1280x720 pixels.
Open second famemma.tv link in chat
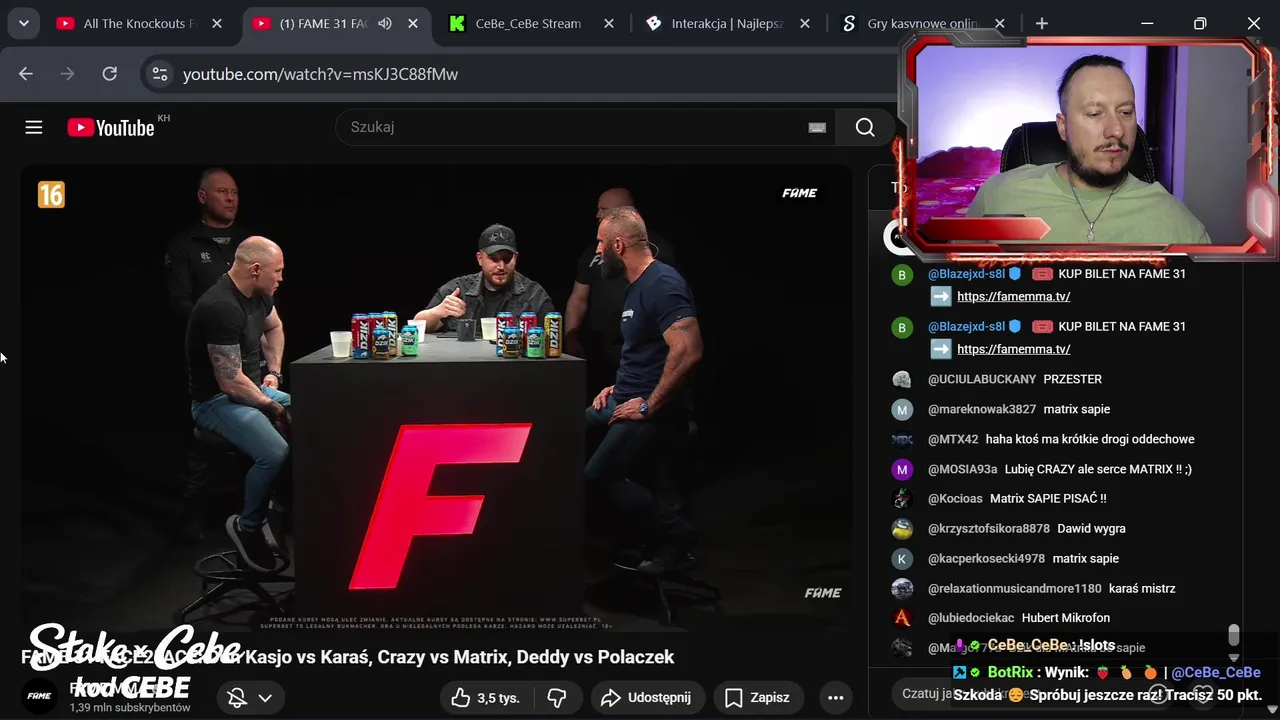point(1013,349)
